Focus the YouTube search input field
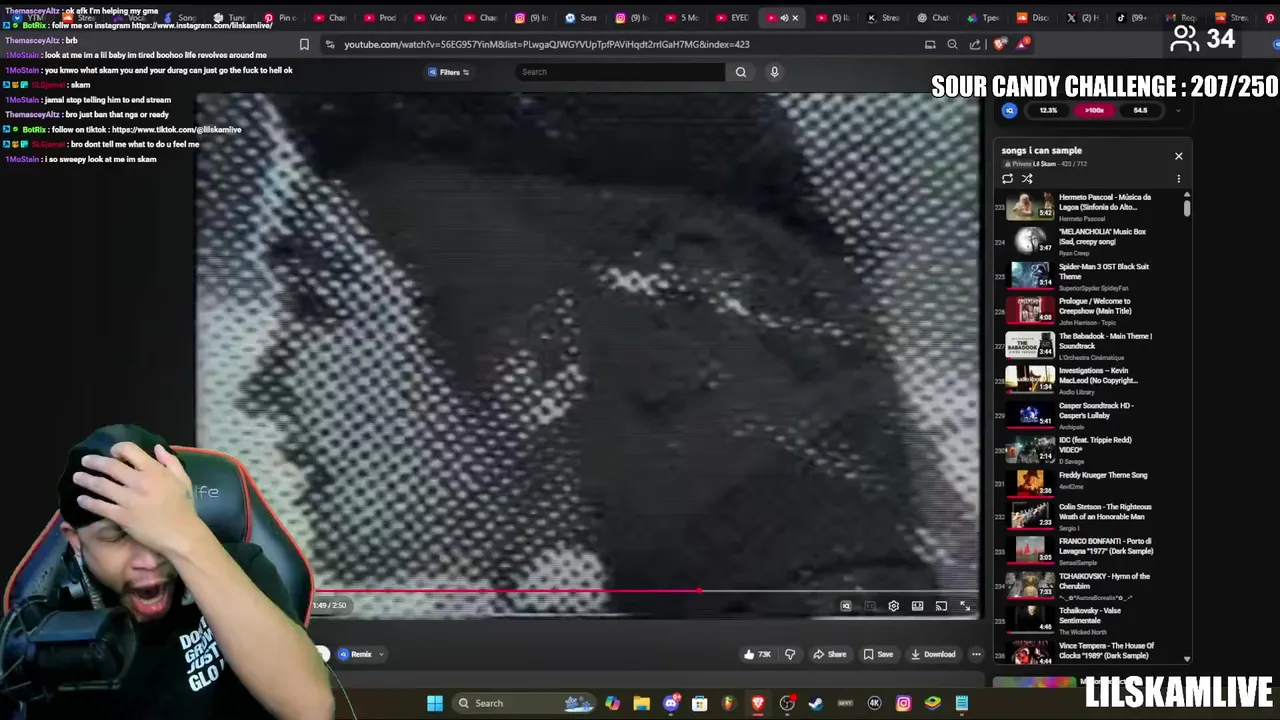Viewport: 1280px width, 720px height. click(620, 72)
